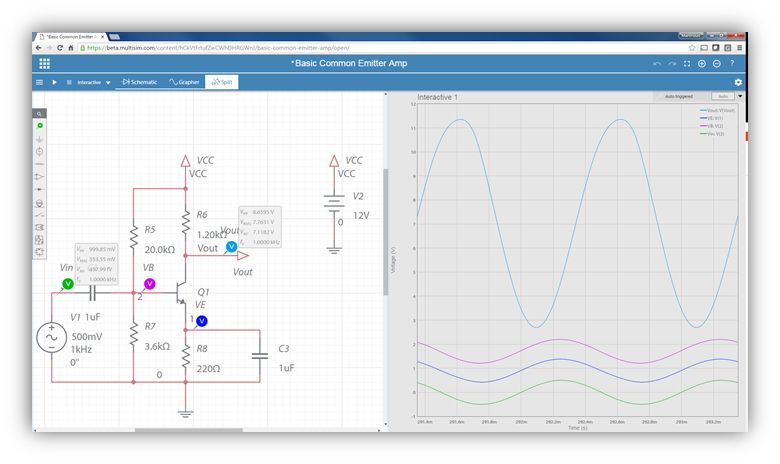Select the transistor component group
Image resolution: width=780 pixels, height=464 pixels.
pos(39,203)
